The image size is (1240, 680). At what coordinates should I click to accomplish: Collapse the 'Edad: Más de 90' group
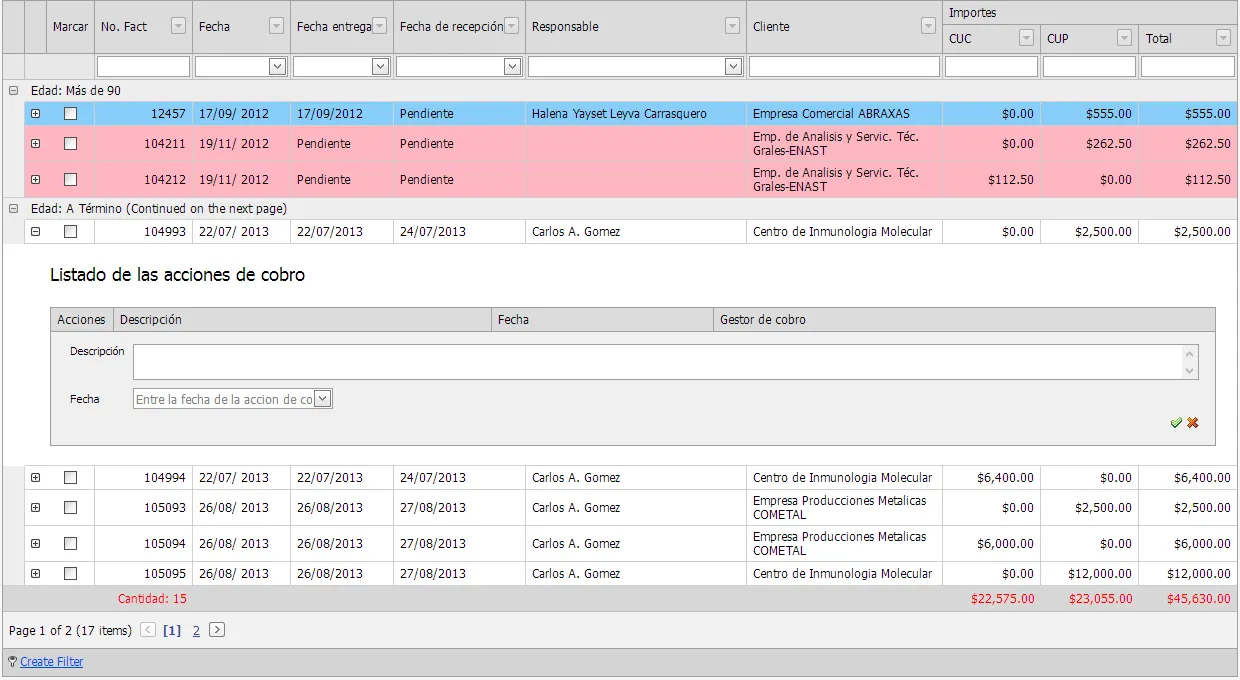[x=14, y=91]
